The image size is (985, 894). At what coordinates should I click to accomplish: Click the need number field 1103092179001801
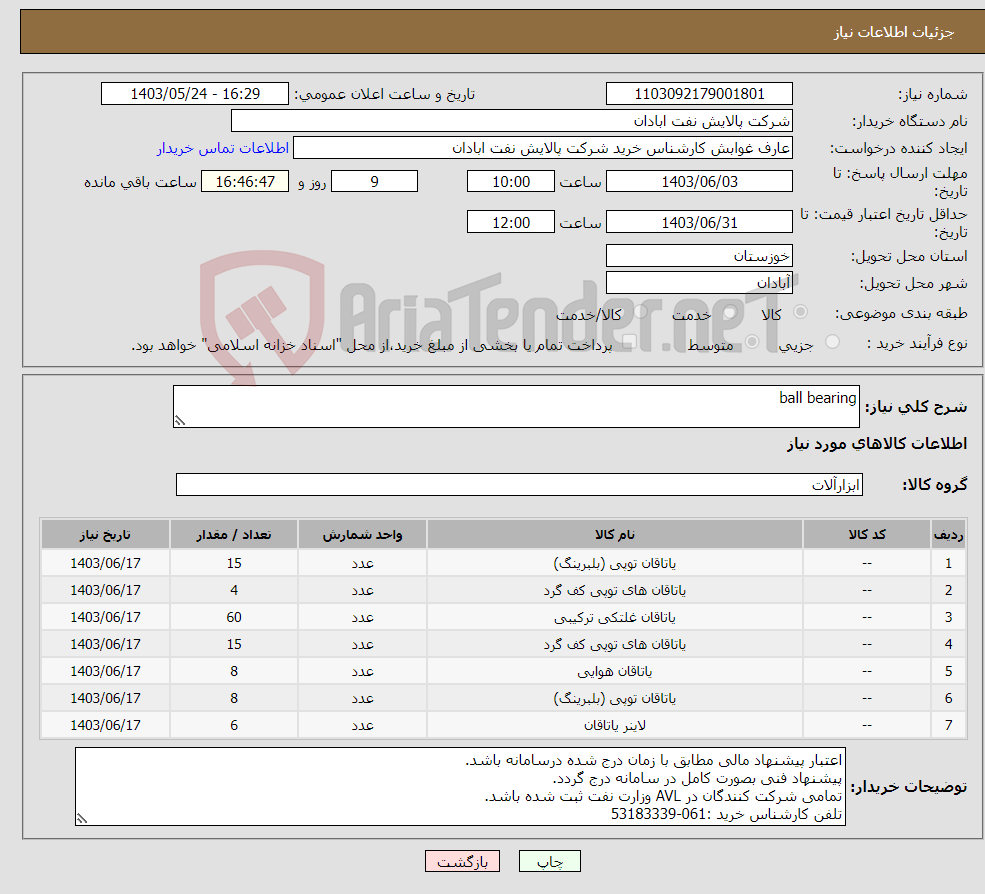[699, 94]
